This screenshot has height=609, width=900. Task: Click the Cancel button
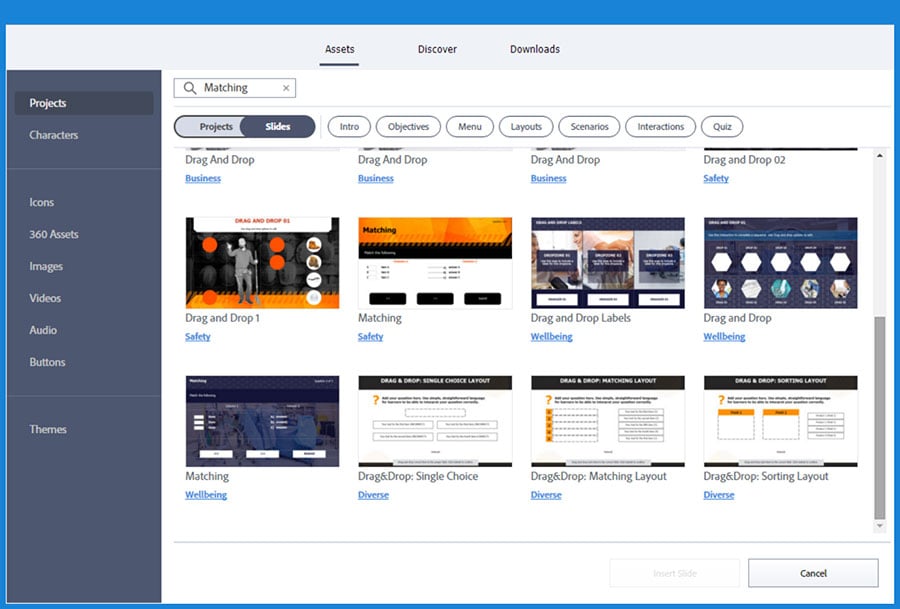(x=813, y=573)
